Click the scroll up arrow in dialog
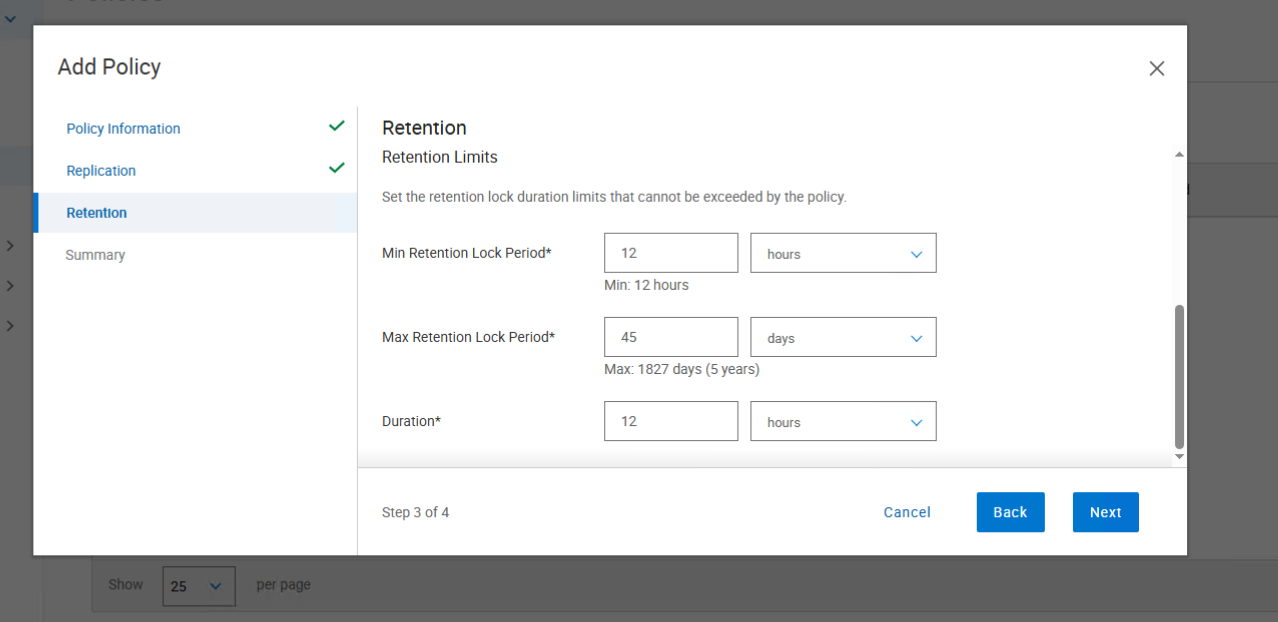This screenshot has width=1278, height=622. (1179, 154)
